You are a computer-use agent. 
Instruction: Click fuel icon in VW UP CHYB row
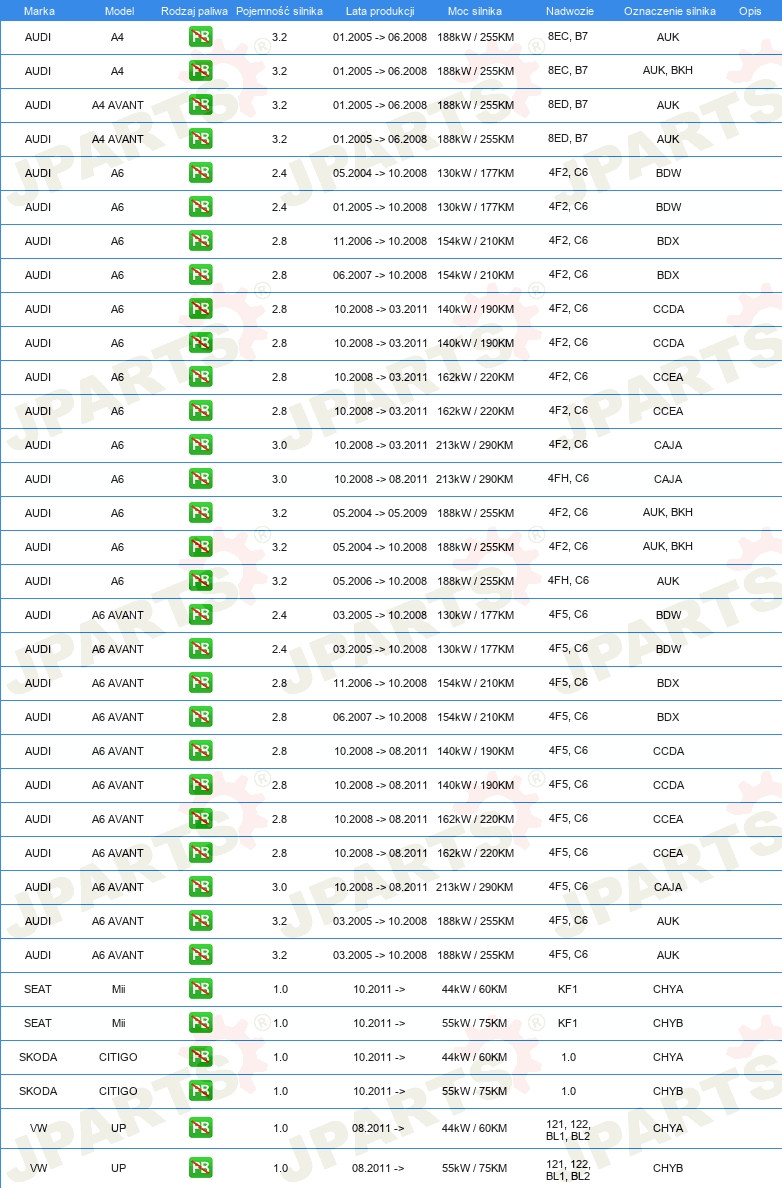(201, 1168)
